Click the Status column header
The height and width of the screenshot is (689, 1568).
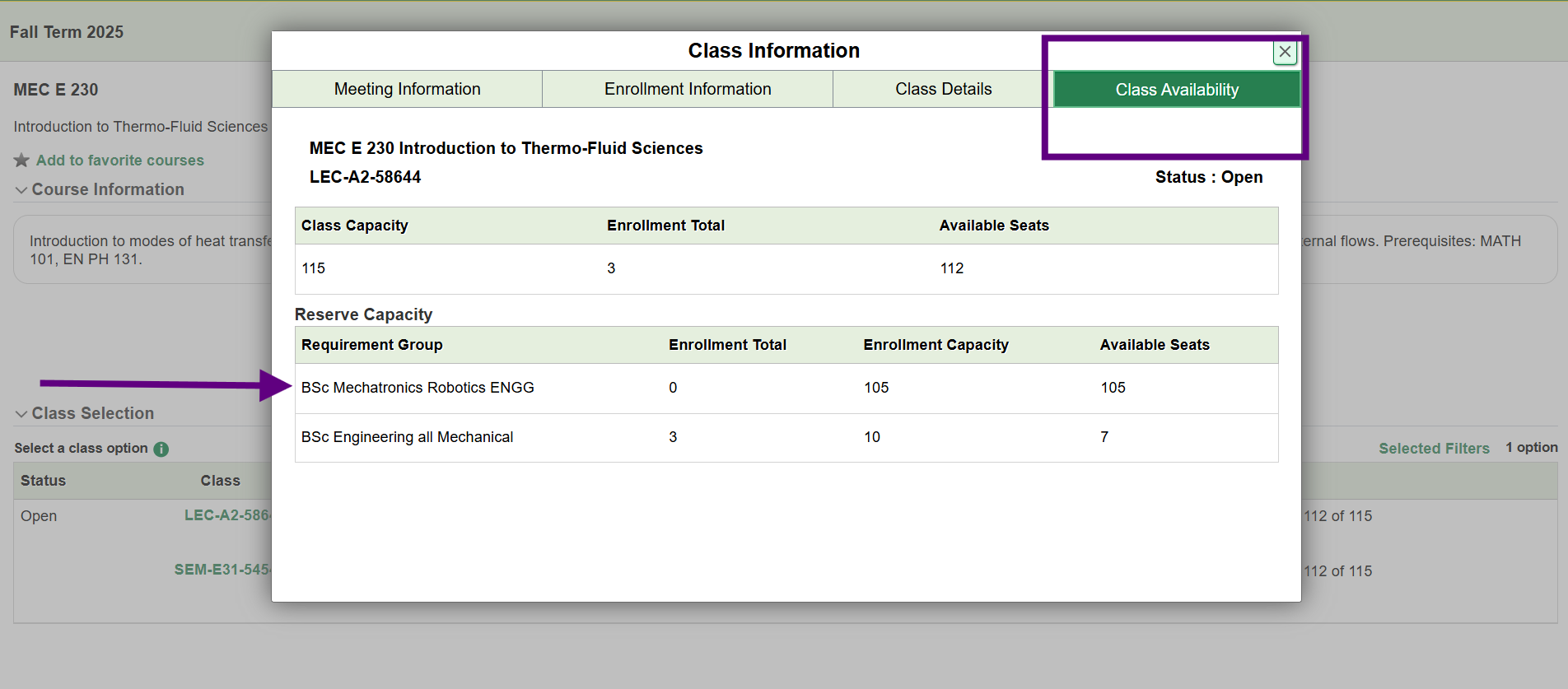pyautogui.click(x=43, y=481)
